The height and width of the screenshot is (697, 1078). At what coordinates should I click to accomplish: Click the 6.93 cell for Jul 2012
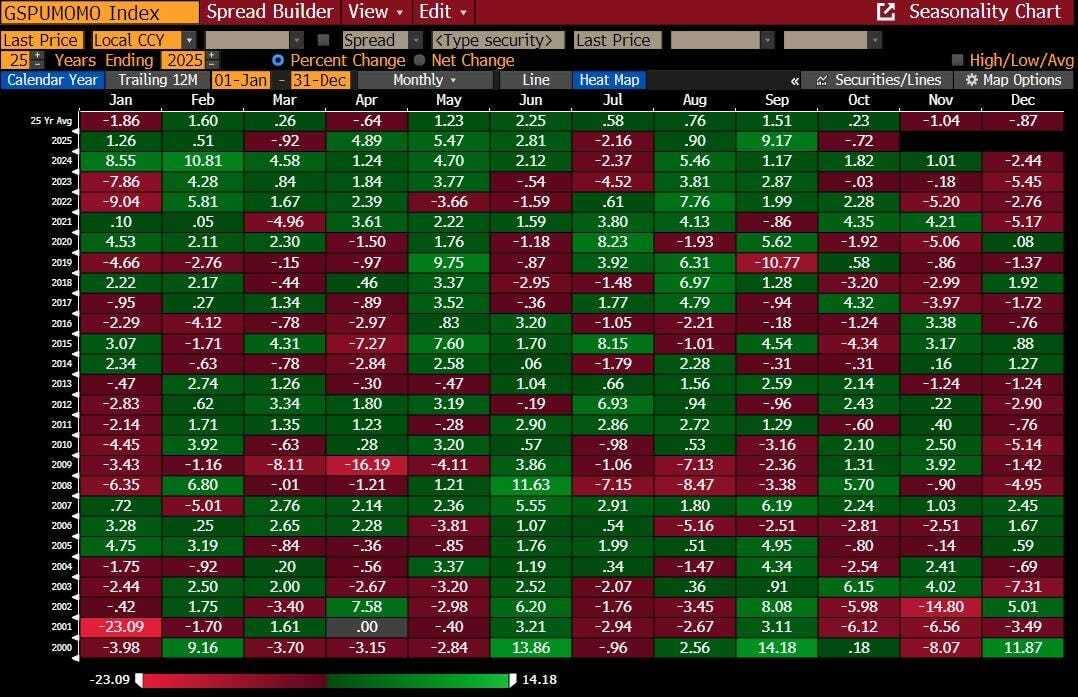click(612, 403)
